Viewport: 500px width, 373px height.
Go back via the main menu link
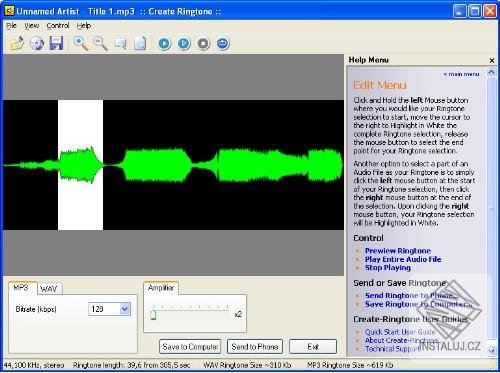461,74
